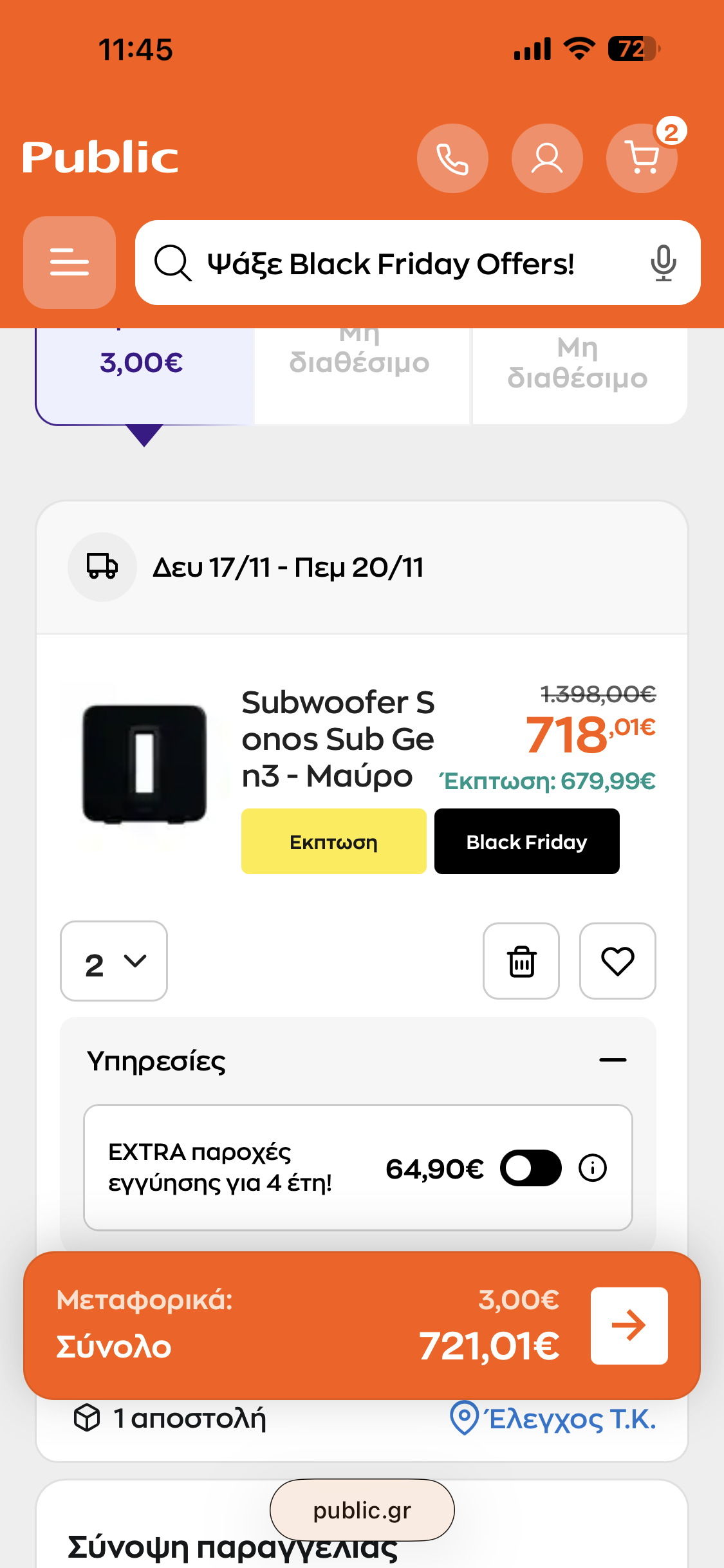The height and width of the screenshot is (1568, 724).
Task: Collapse the Υπηρεσίες section
Action: (613, 1060)
